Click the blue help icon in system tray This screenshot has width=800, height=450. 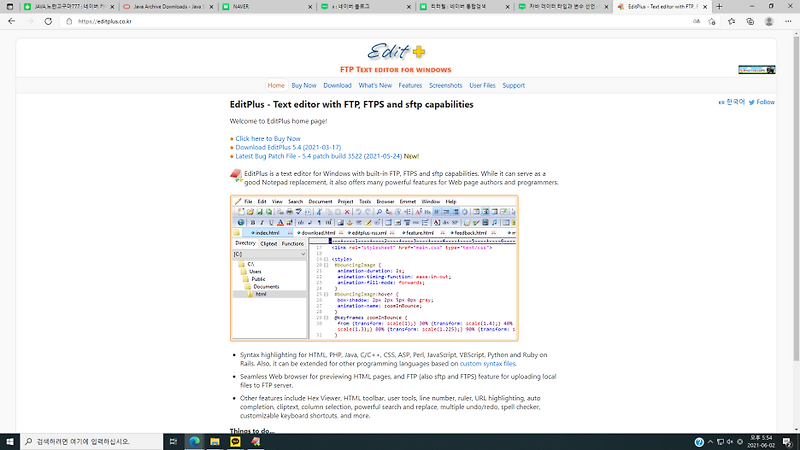pos(699,442)
